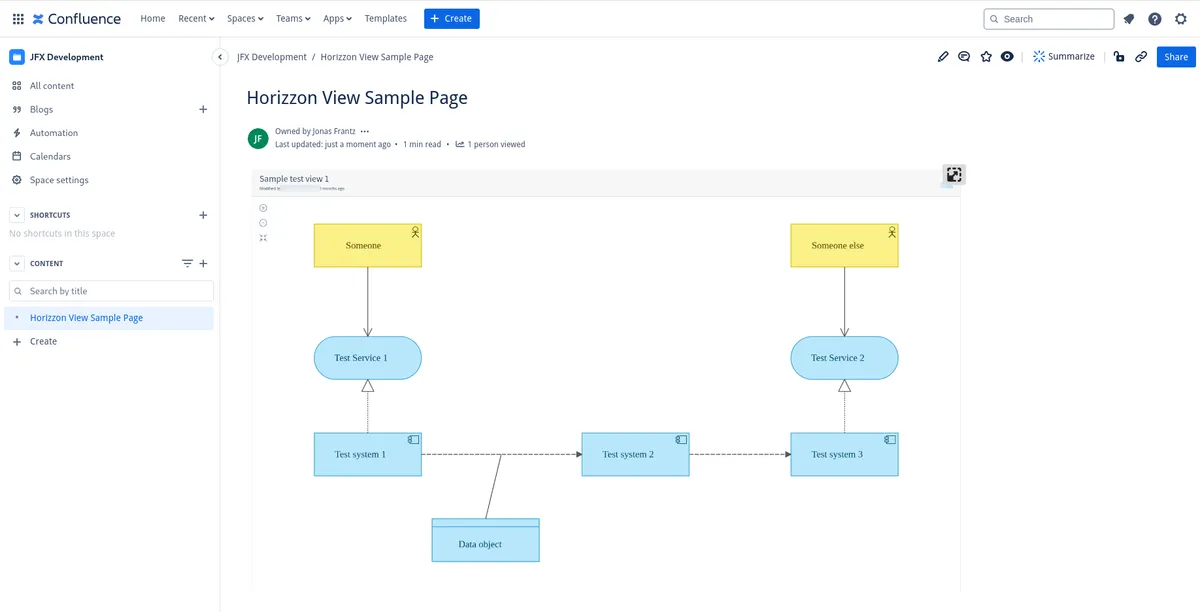The width and height of the screenshot is (1200, 612).
Task: Open the Teams dropdown
Action: coord(293,19)
